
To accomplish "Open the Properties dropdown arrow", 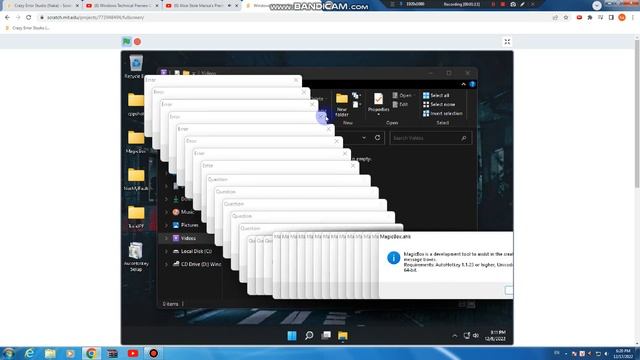I will pyautogui.click(x=378, y=115).
